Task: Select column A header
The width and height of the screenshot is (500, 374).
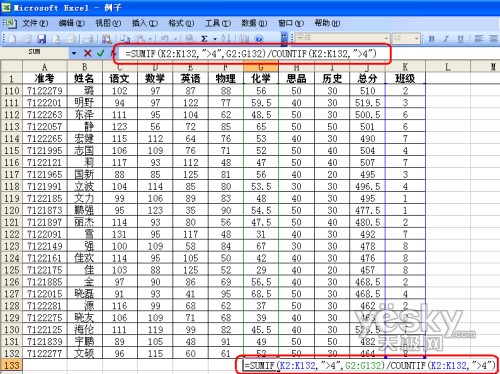Action: (x=45, y=67)
